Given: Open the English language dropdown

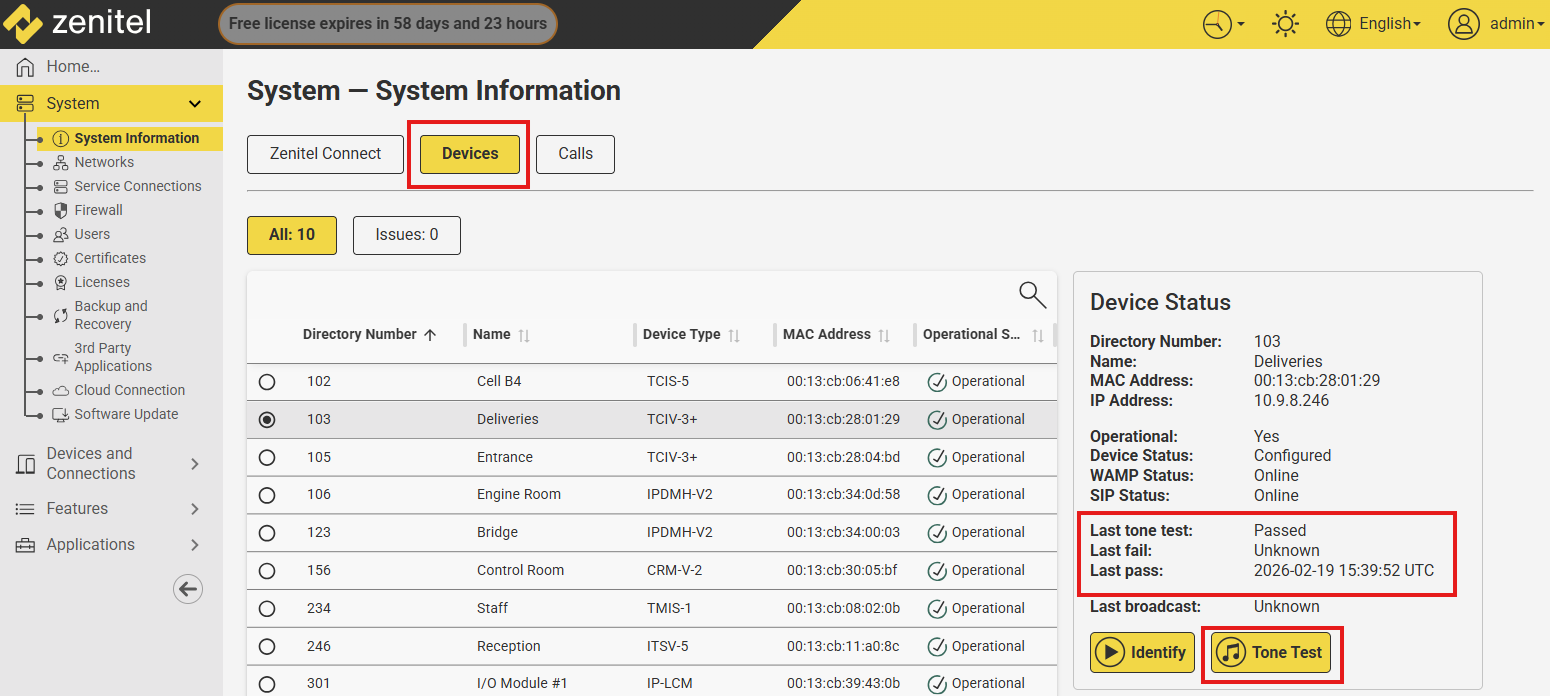Looking at the screenshot, I should point(1373,24).
